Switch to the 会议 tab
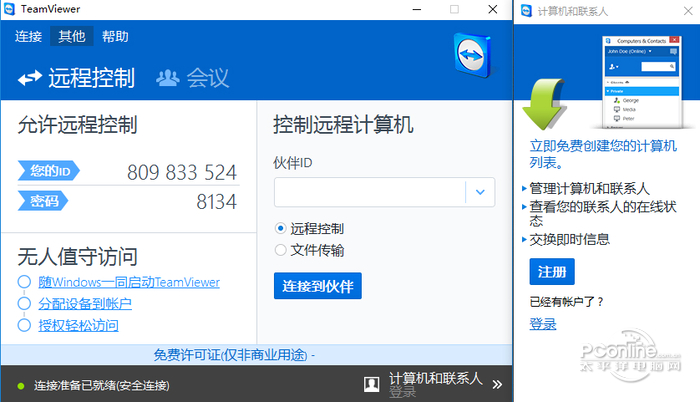Screen dimensions: 700x402 (x=193, y=78)
